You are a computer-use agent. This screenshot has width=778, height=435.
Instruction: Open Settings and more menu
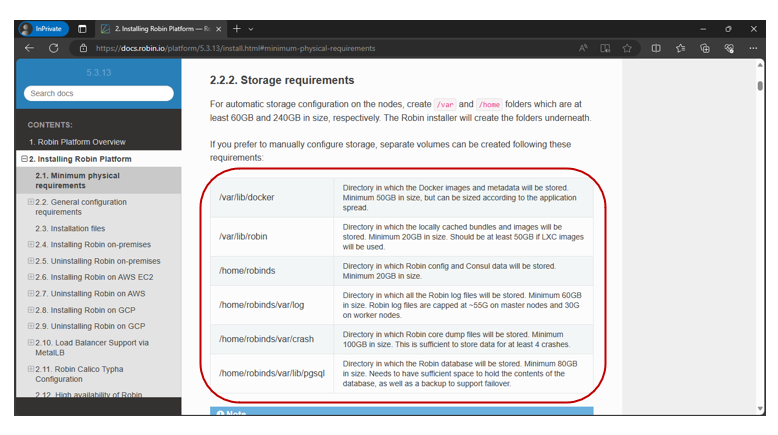[x=753, y=48]
